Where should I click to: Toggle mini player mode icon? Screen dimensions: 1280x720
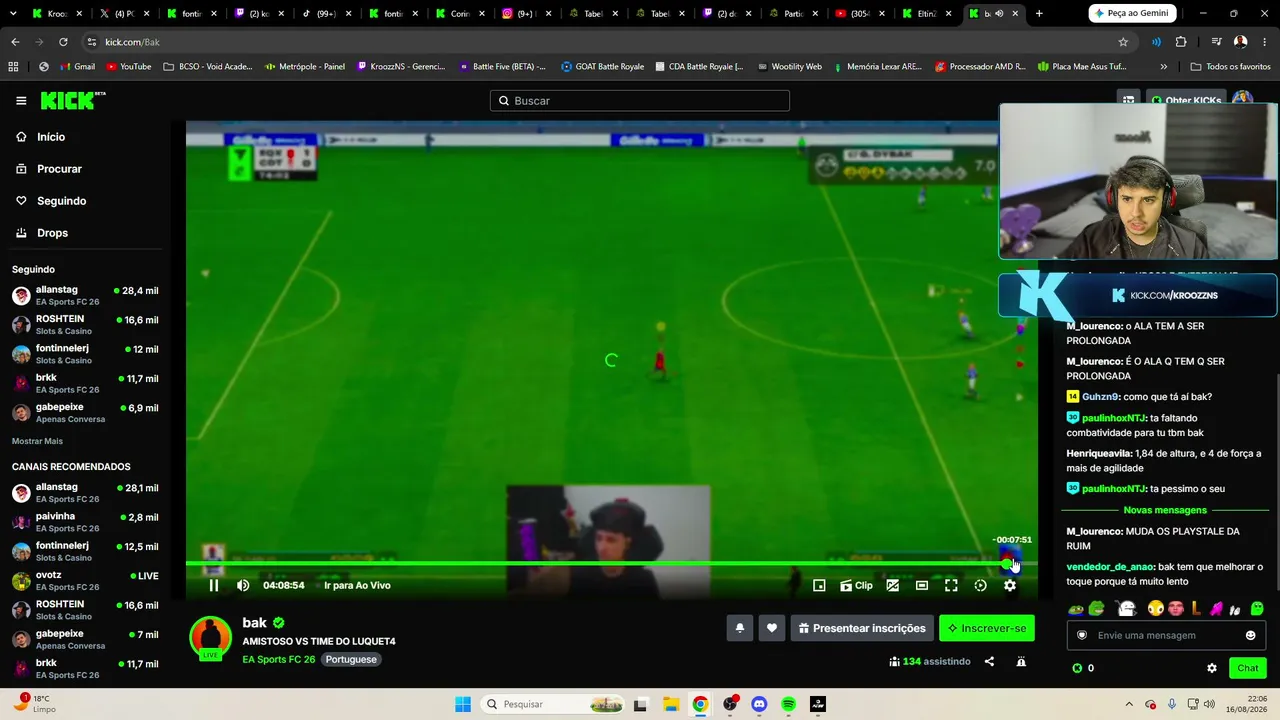tap(819, 586)
